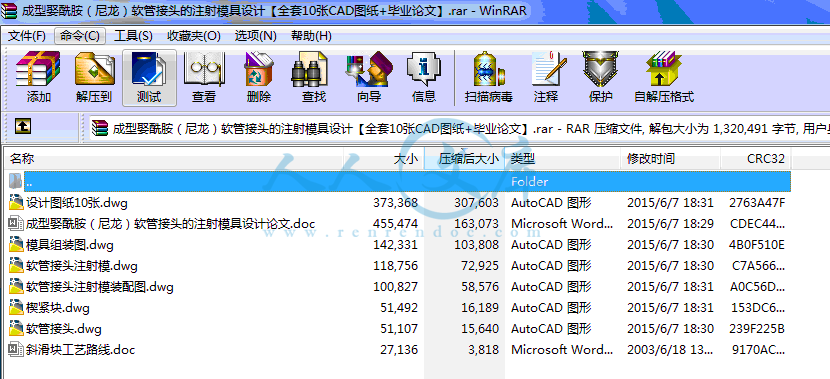
Task: Select 成型聚酰胺（尼龙）软管接头的注射模具设计论文.doc
Action: (170, 223)
